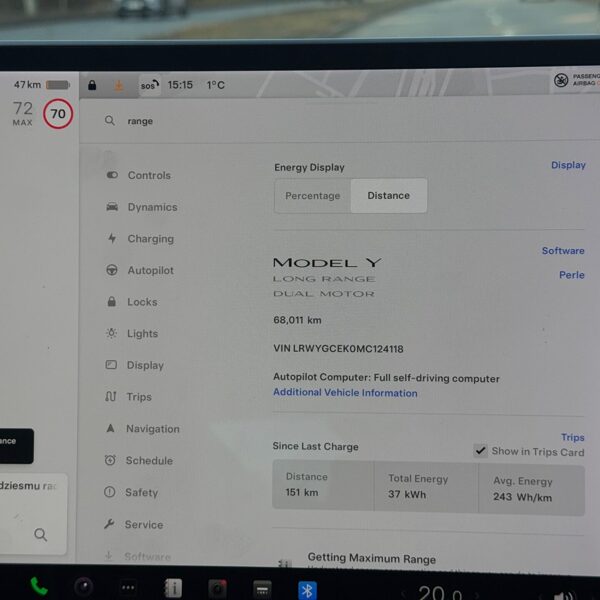600x600 pixels.
Task: Tap the 68,011 km odometer reading
Action: pos(297,320)
